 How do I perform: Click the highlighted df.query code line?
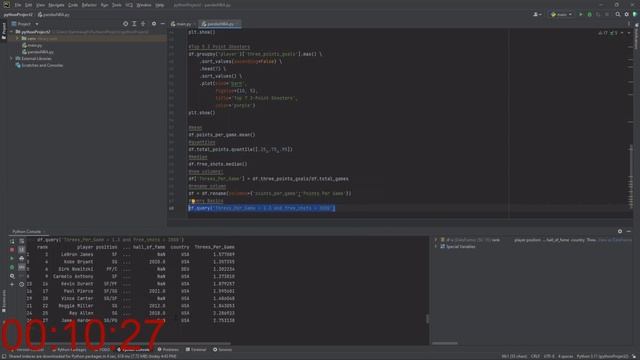[261, 208]
